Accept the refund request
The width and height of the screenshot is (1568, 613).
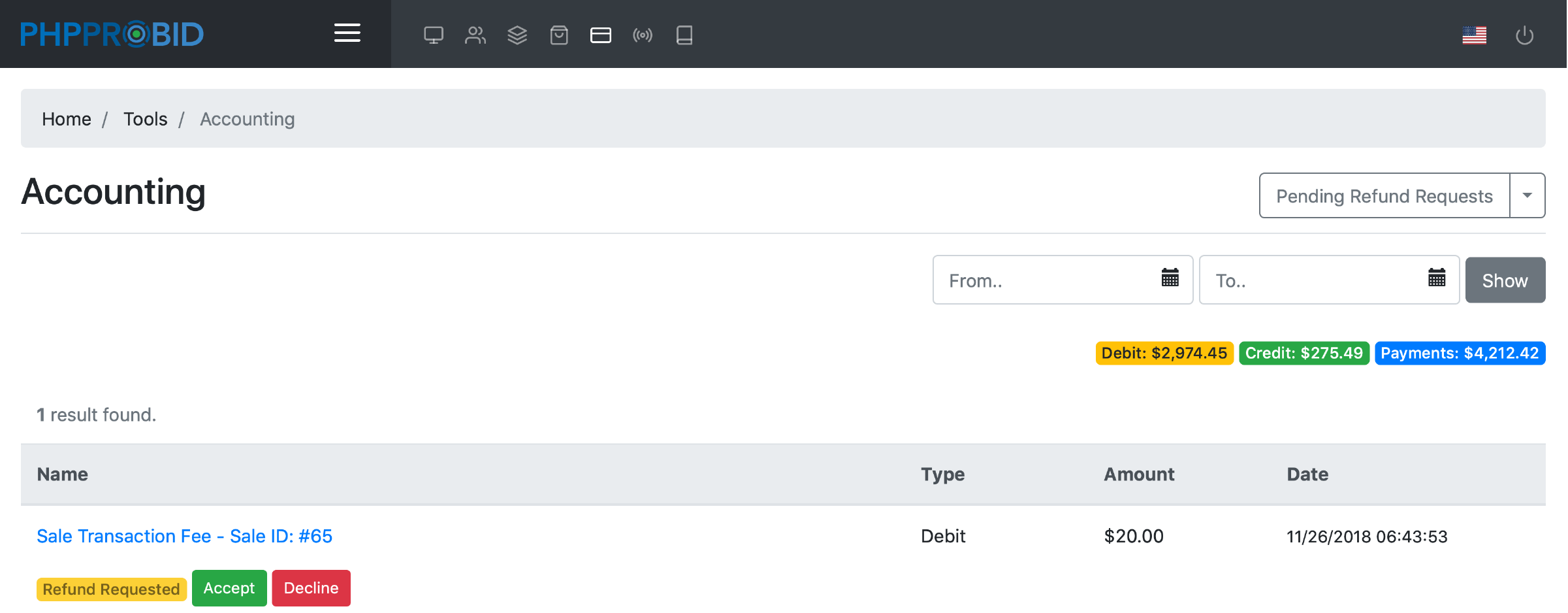229,588
